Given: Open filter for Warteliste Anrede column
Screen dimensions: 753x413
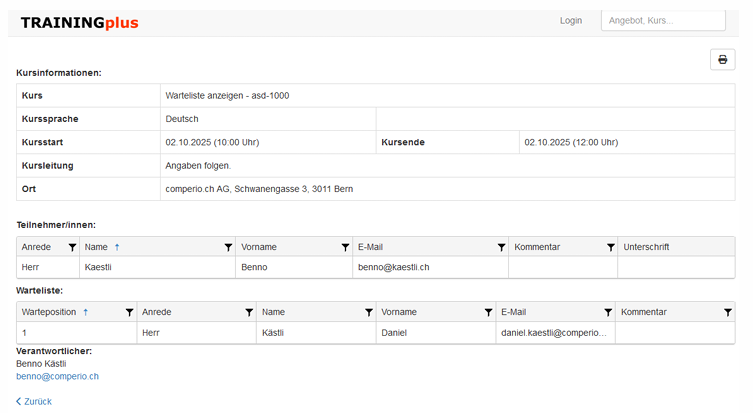Looking at the screenshot, I should point(248,313).
